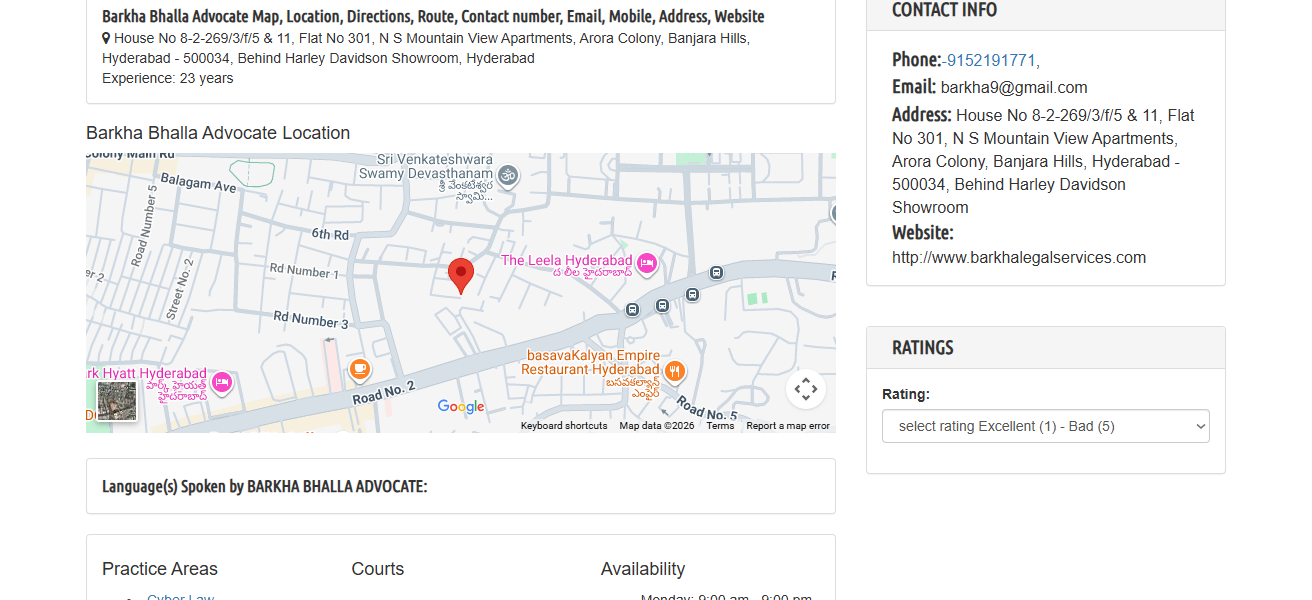The height and width of the screenshot is (600, 1312).
Task: Click the phone number 9152191771 link
Action: (x=992, y=60)
